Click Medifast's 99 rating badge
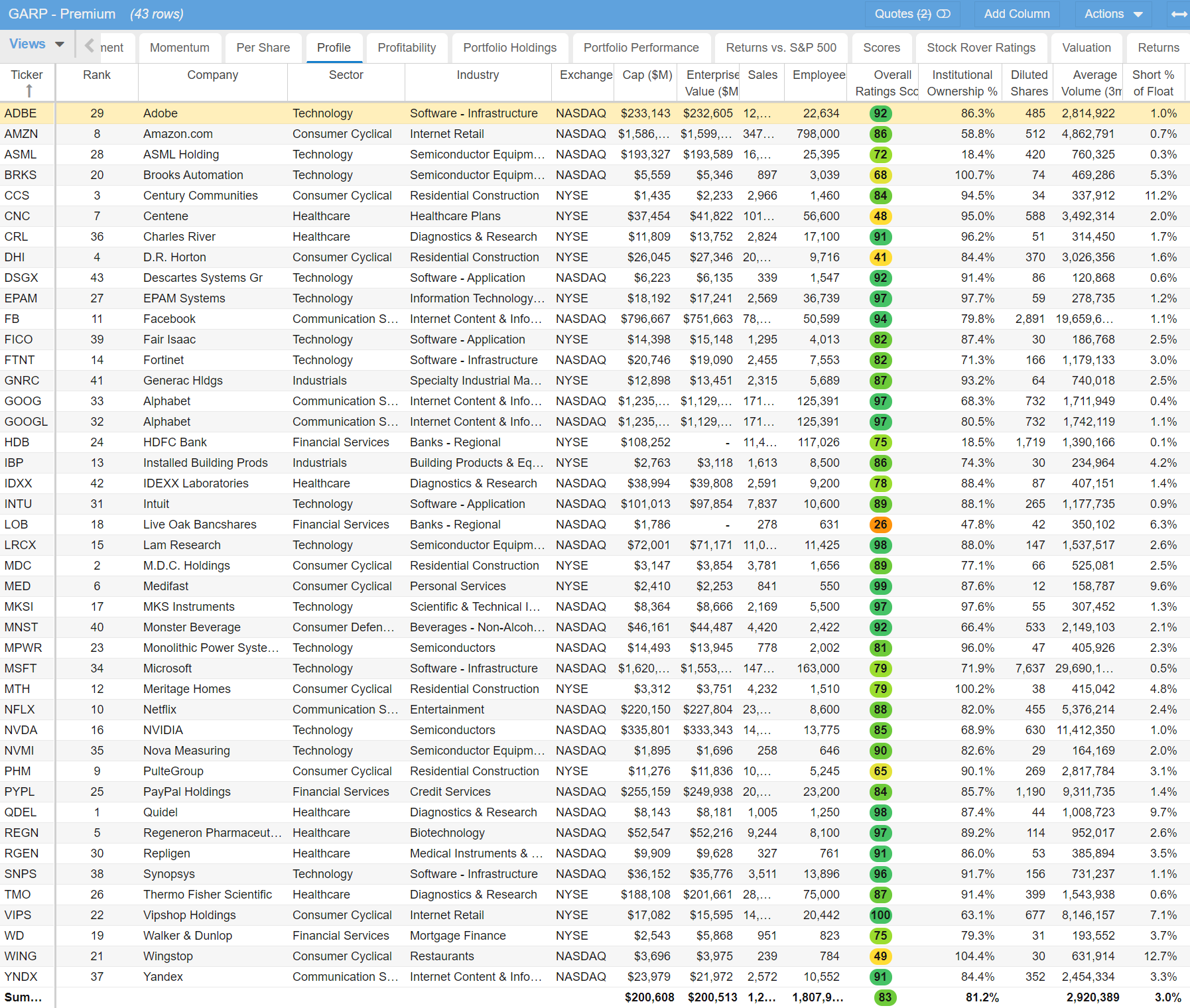Viewport: 1190px width, 1008px height. (x=880, y=586)
